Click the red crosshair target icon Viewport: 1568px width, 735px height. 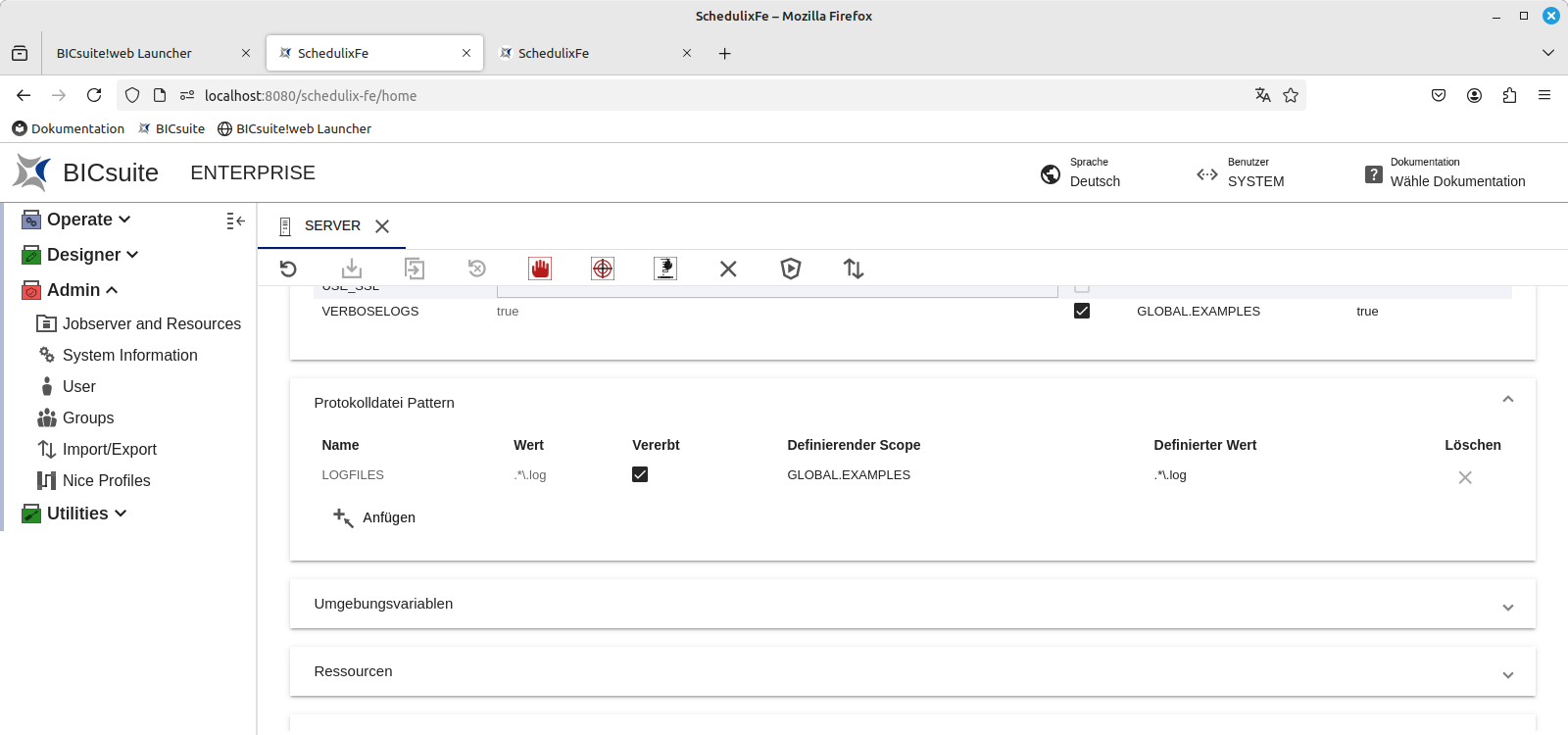[603, 269]
